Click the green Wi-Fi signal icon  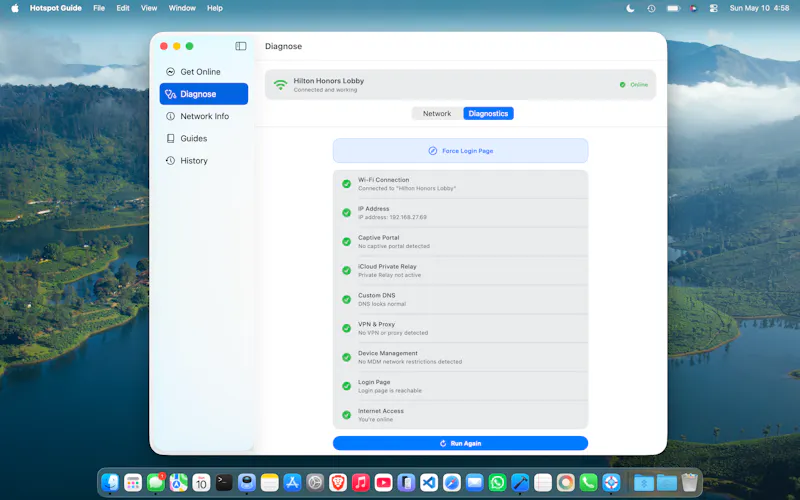[280, 85]
